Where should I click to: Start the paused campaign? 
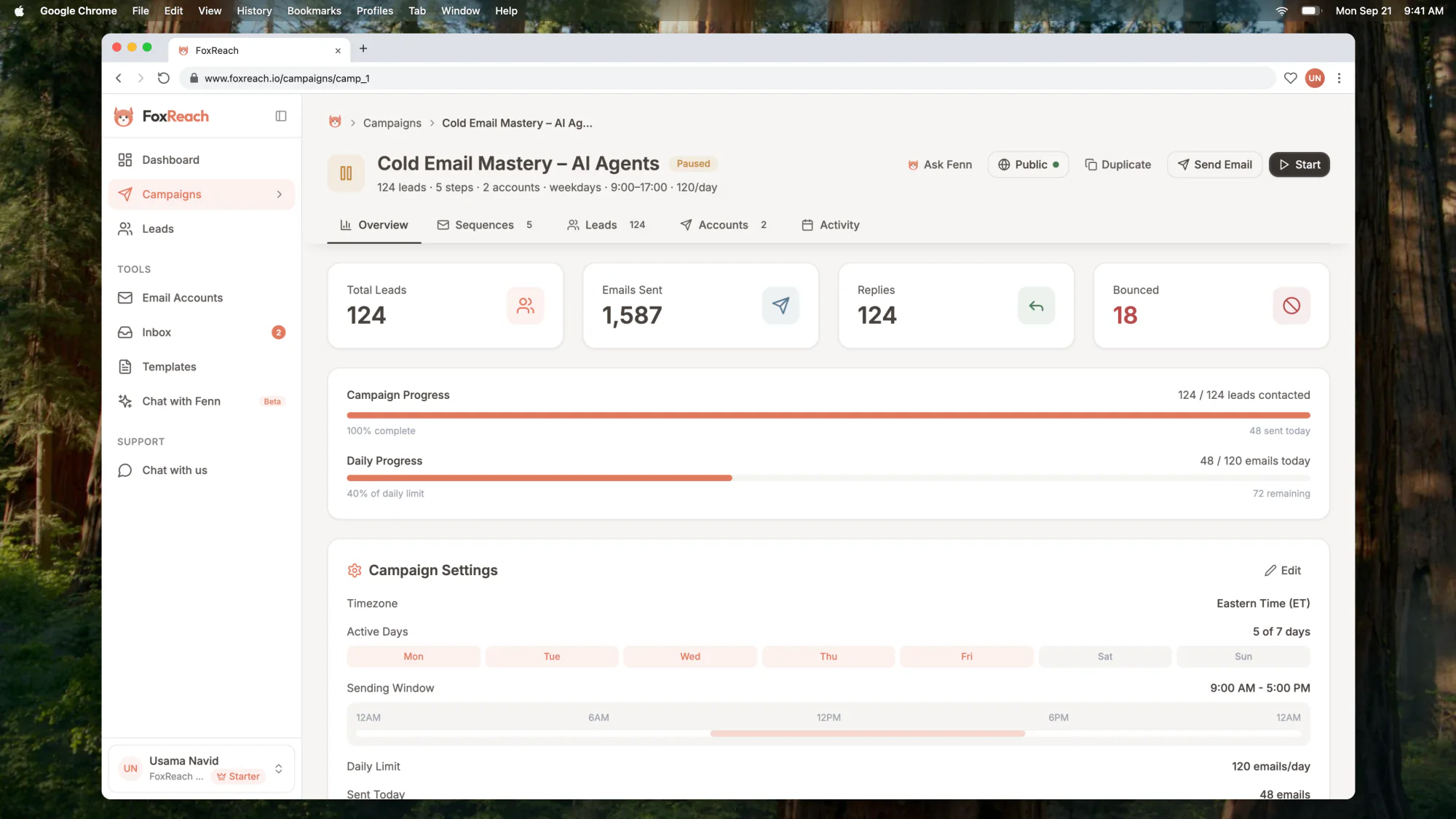coord(1299,165)
